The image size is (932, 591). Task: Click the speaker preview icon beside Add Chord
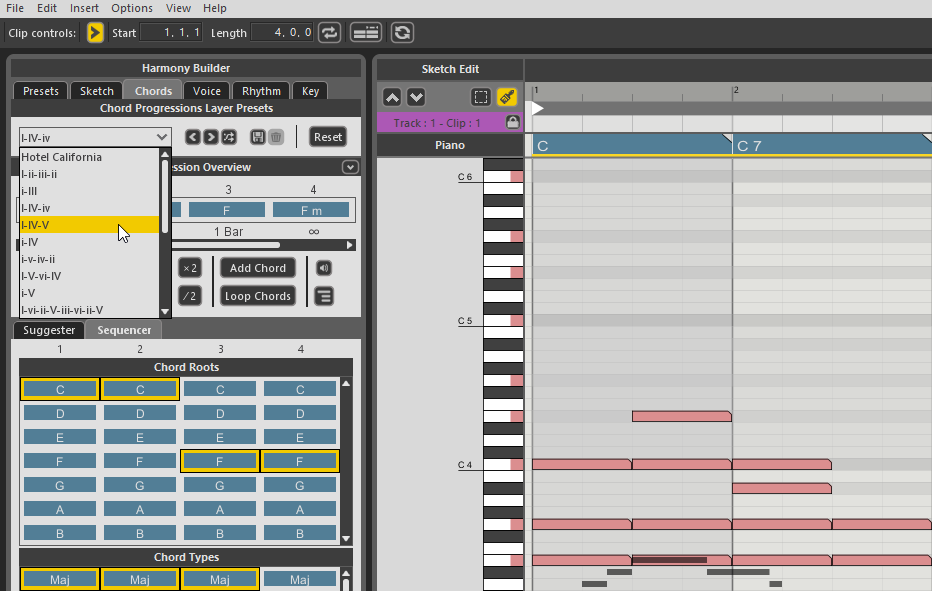(323, 268)
